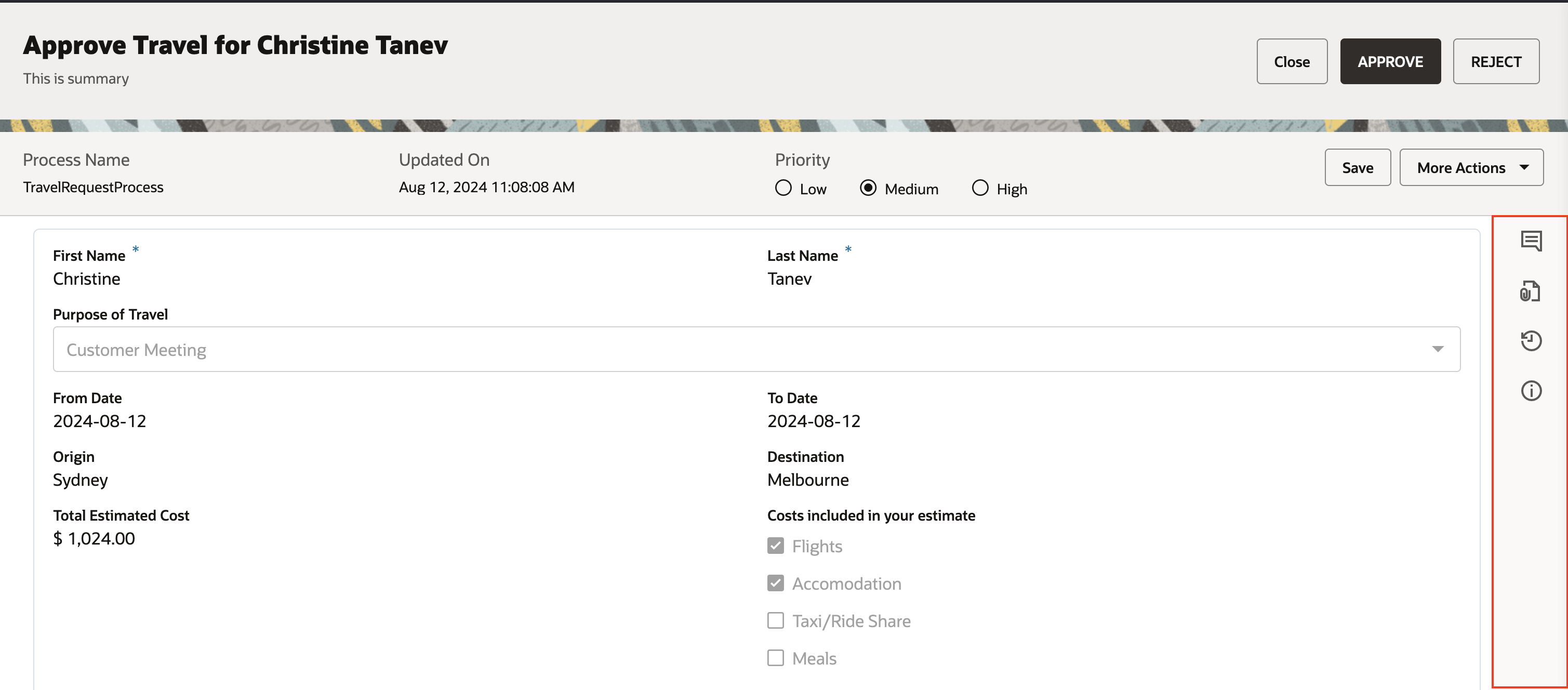The height and width of the screenshot is (690, 1568).
Task: Click the TravelRequestProcess process name
Action: point(93,187)
